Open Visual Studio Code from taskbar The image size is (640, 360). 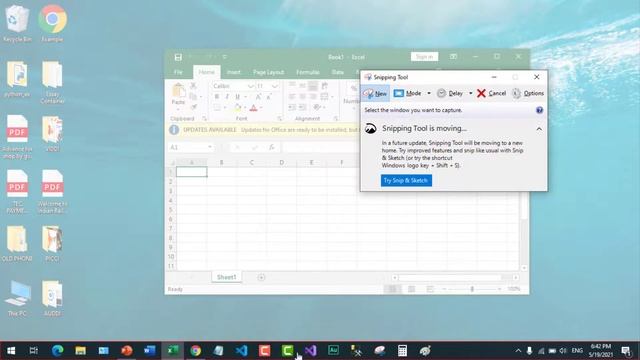(241, 351)
